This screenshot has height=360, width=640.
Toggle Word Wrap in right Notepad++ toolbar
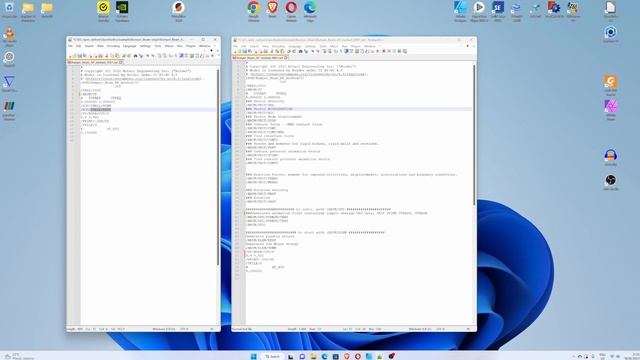[336, 51]
